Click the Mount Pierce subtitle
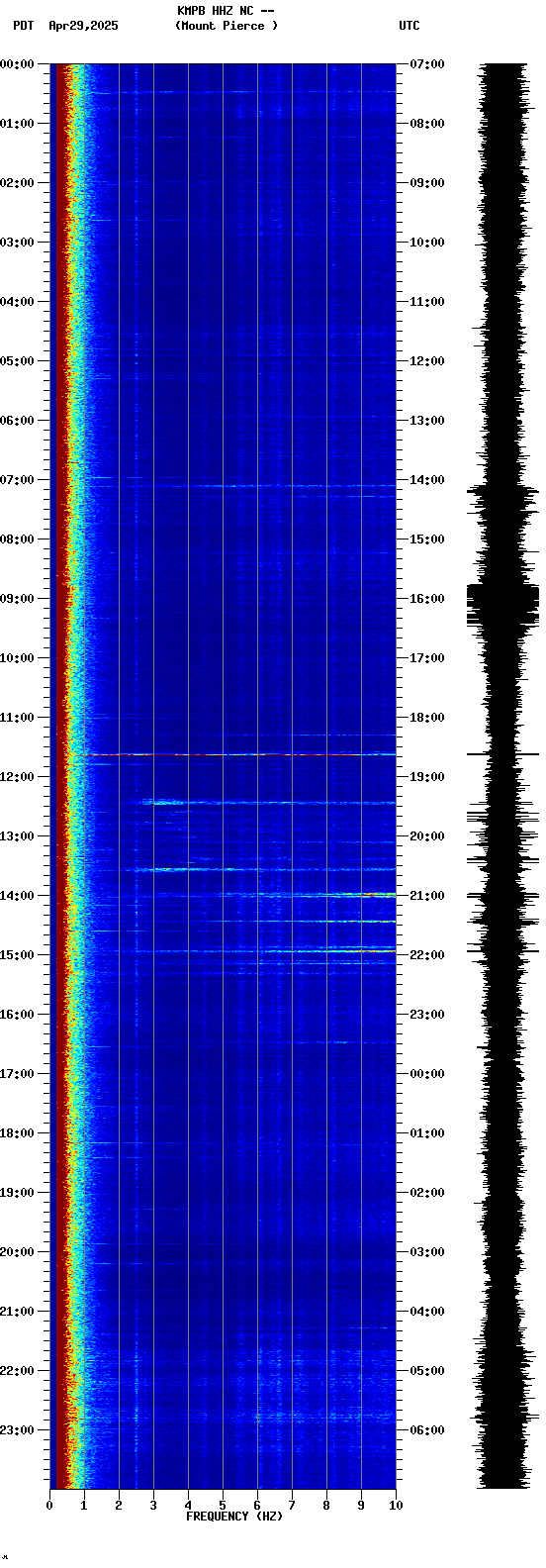The image size is (546, 1568). (227, 26)
